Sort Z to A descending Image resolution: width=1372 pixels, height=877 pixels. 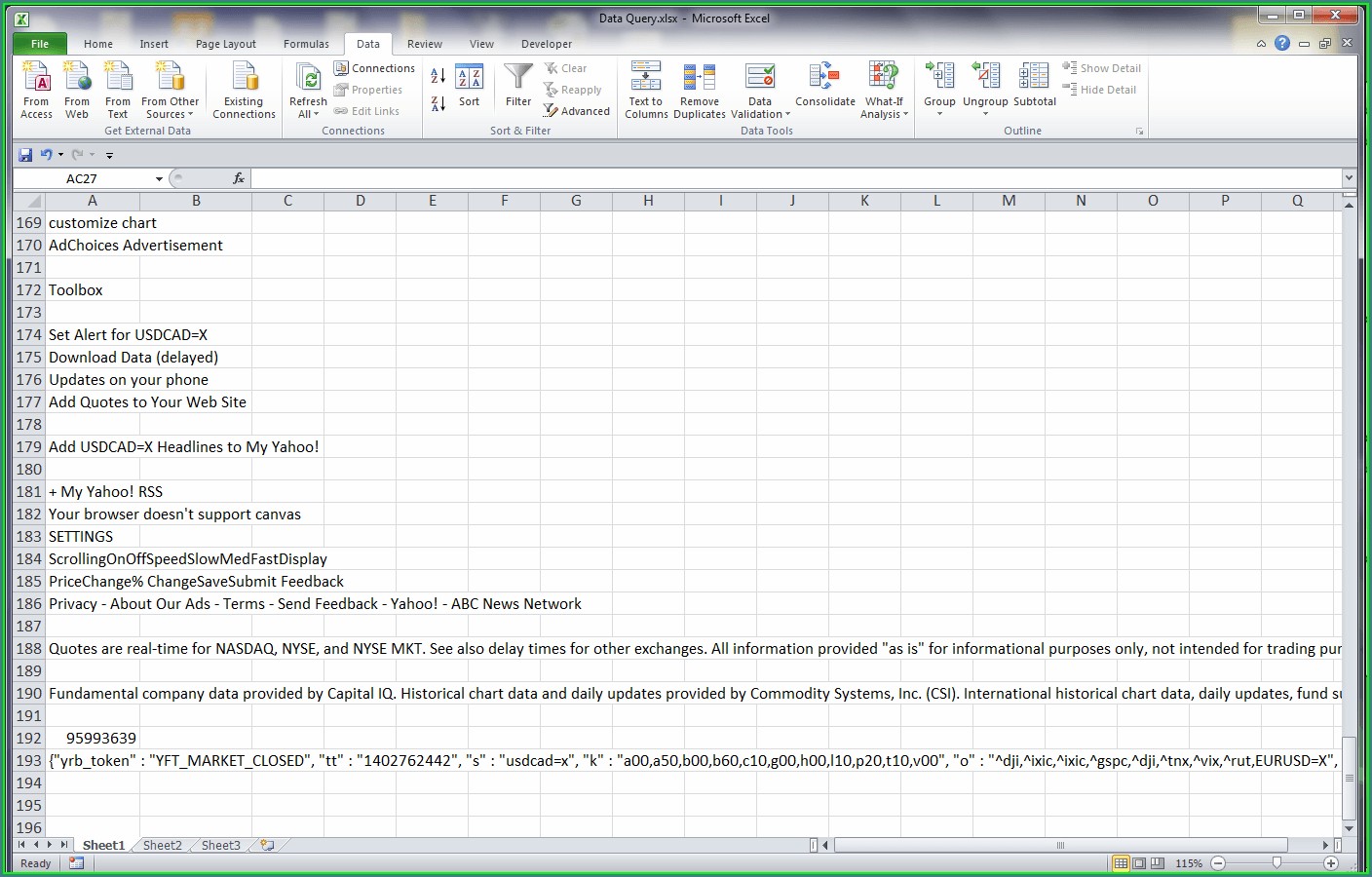tap(438, 103)
